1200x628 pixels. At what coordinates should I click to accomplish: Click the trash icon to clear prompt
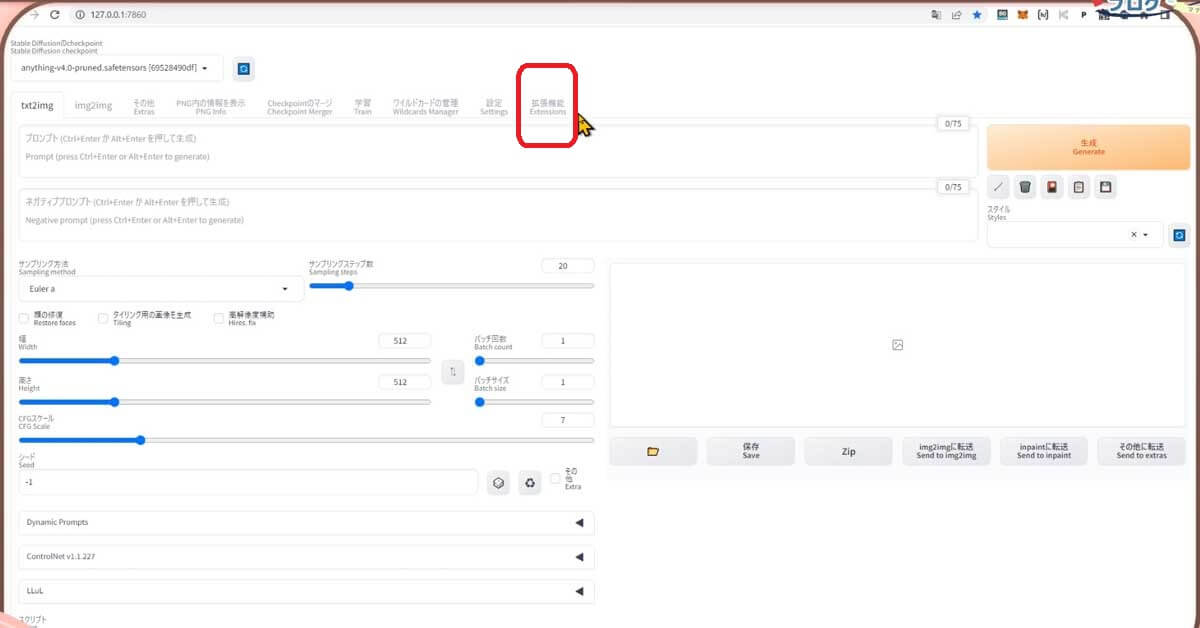pos(1025,186)
